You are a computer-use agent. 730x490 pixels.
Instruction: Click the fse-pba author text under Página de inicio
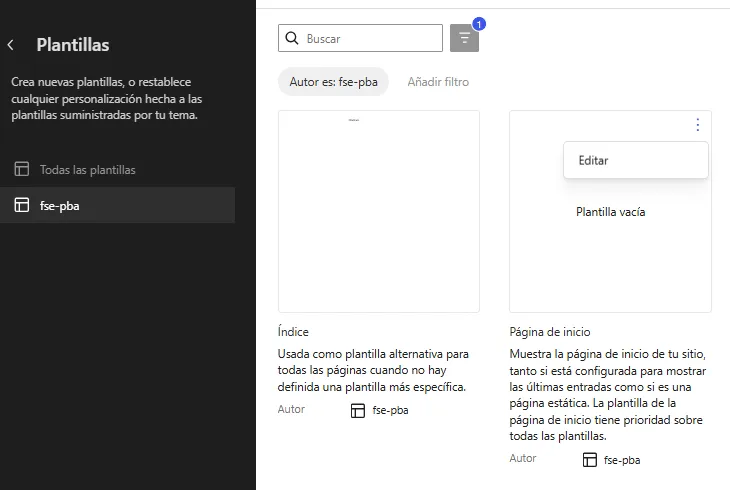click(622, 460)
